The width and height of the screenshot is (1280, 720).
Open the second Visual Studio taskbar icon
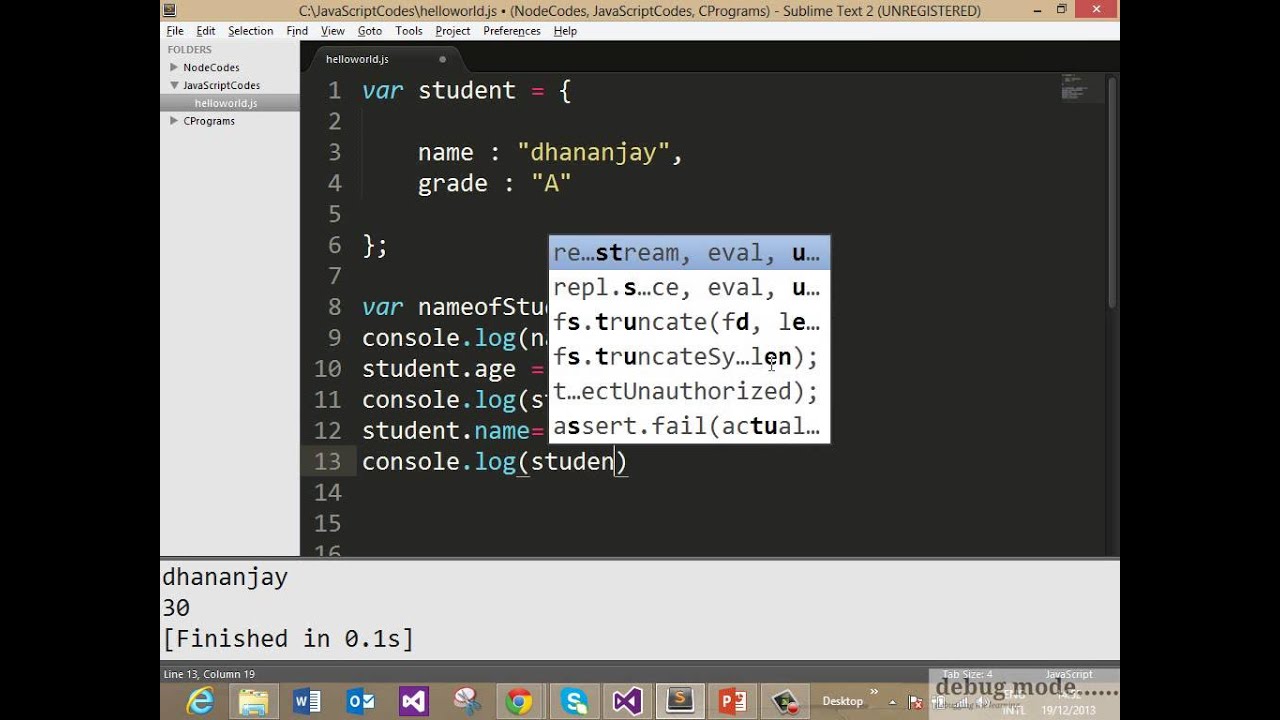[x=627, y=701]
